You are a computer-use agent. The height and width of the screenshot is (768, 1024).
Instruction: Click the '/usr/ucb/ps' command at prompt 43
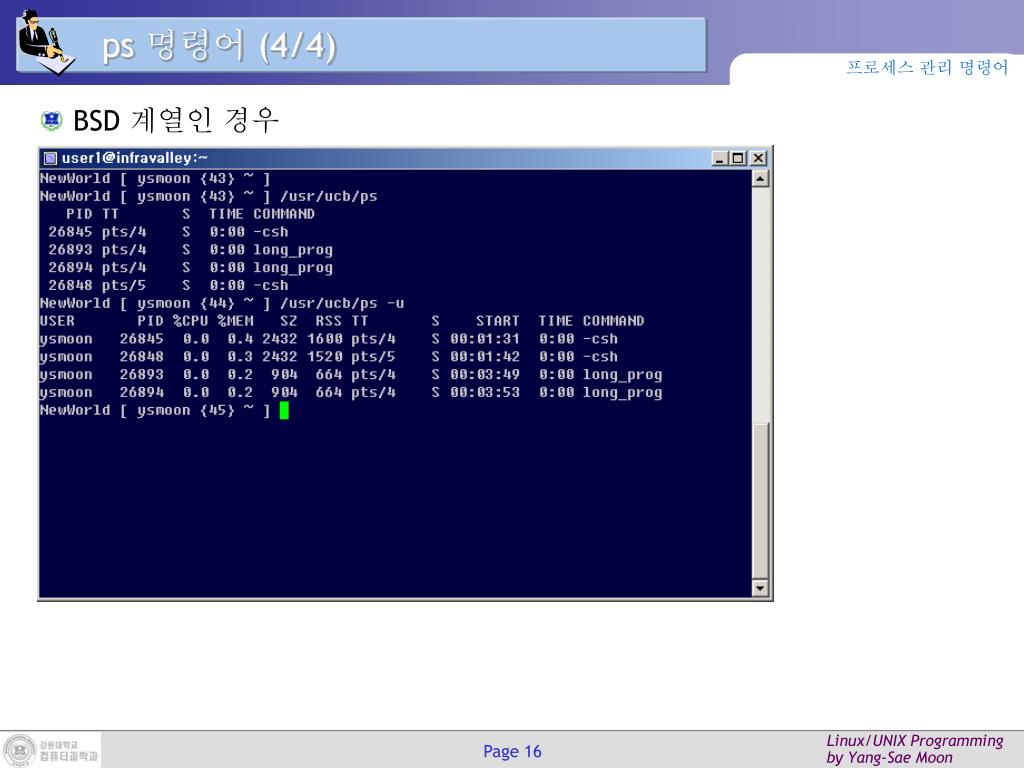[328, 196]
